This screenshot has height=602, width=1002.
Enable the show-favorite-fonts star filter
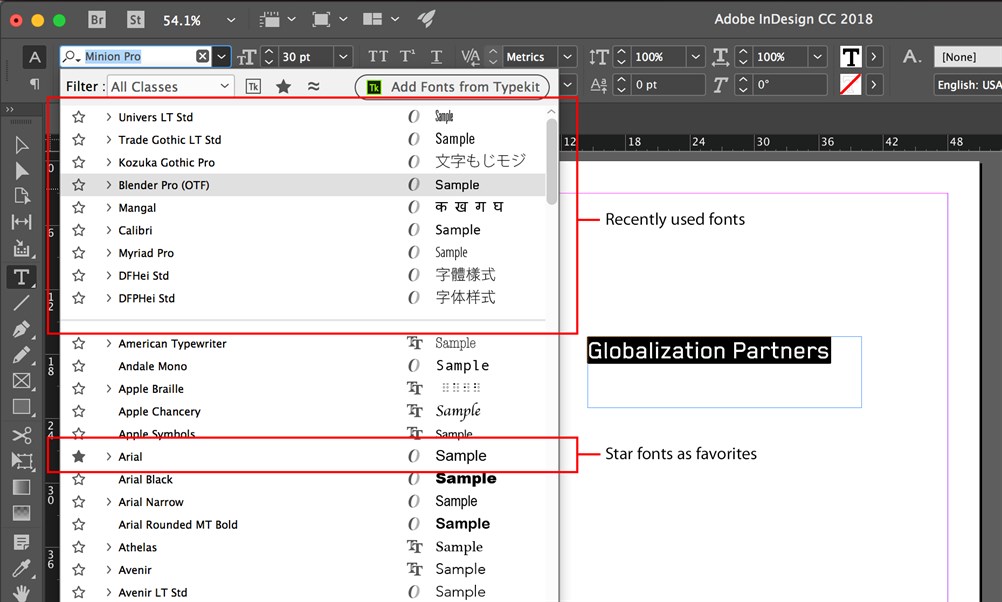(x=283, y=86)
